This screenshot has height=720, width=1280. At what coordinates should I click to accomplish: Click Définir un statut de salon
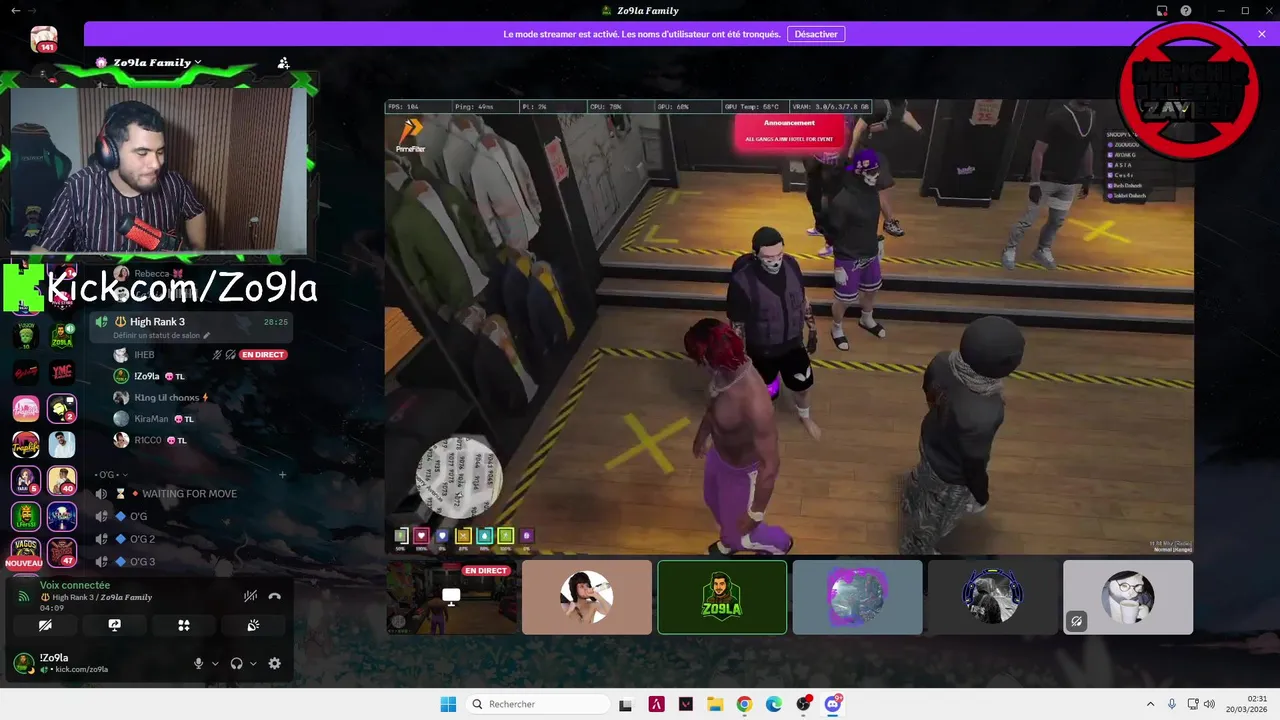point(156,336)
